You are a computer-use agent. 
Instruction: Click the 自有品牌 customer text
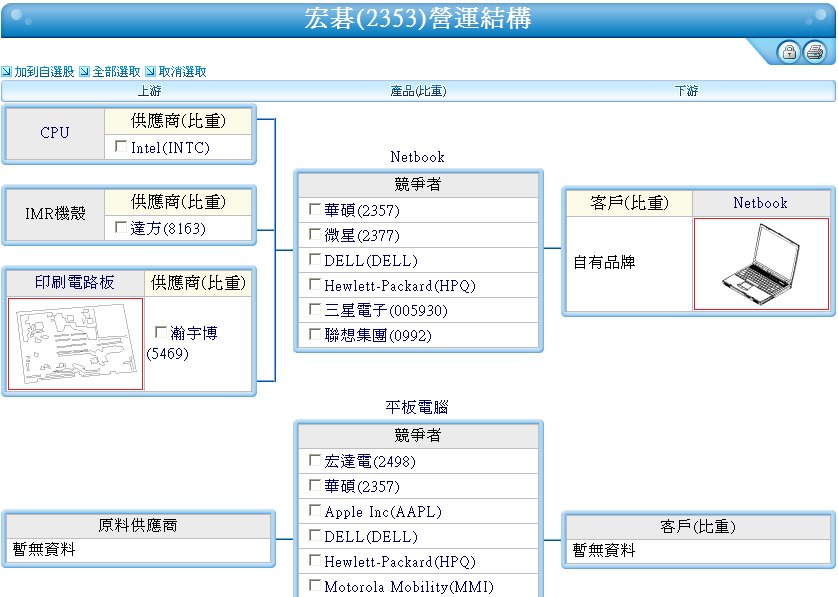click(x=604, y=262)
